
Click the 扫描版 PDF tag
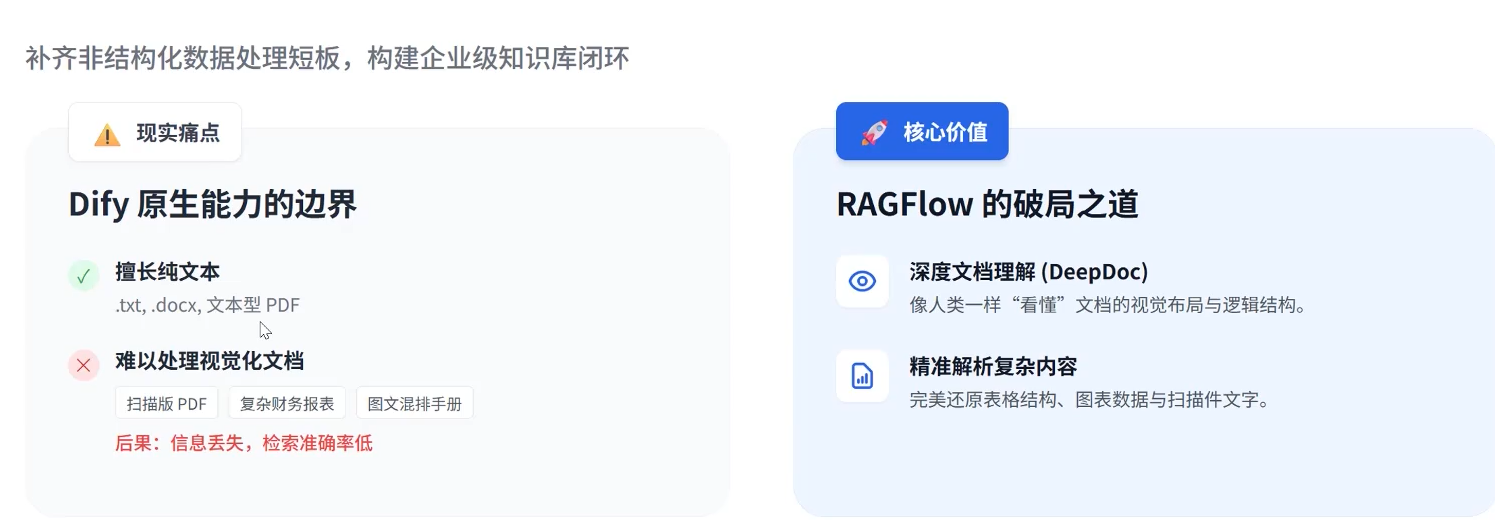[167, 404]
